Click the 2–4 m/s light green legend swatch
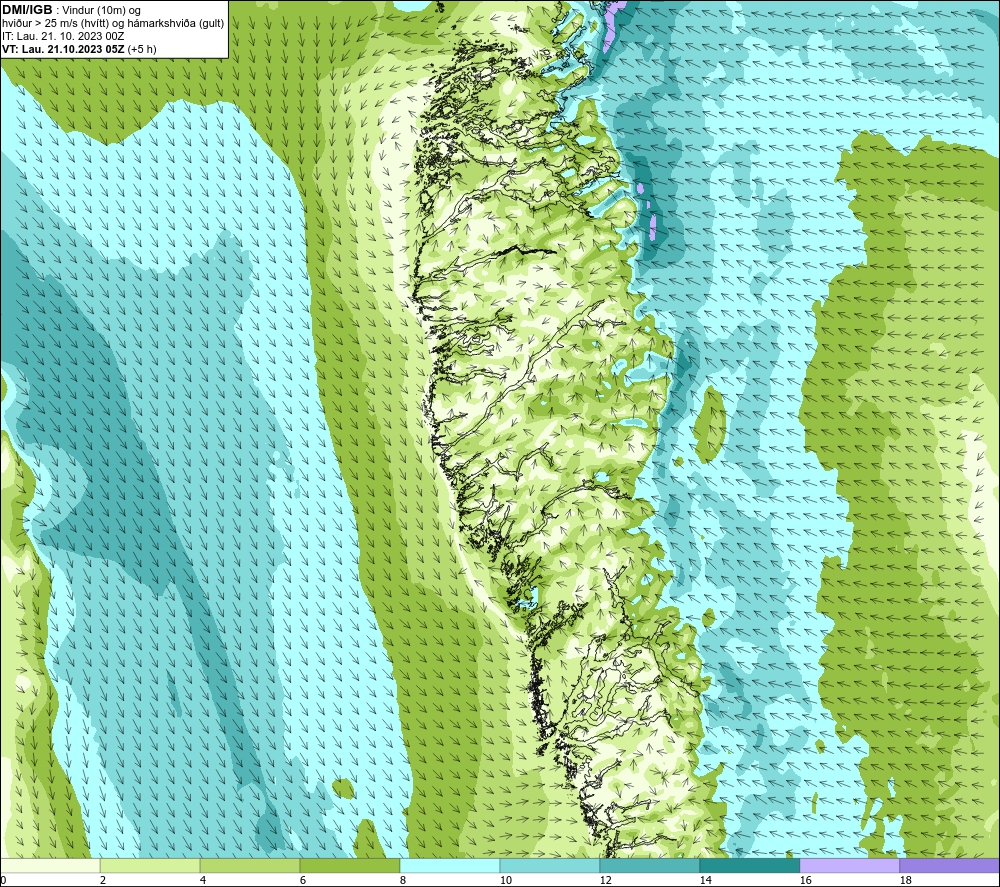The height and width of the screenshot is (887, 1000). click(150, 866)
